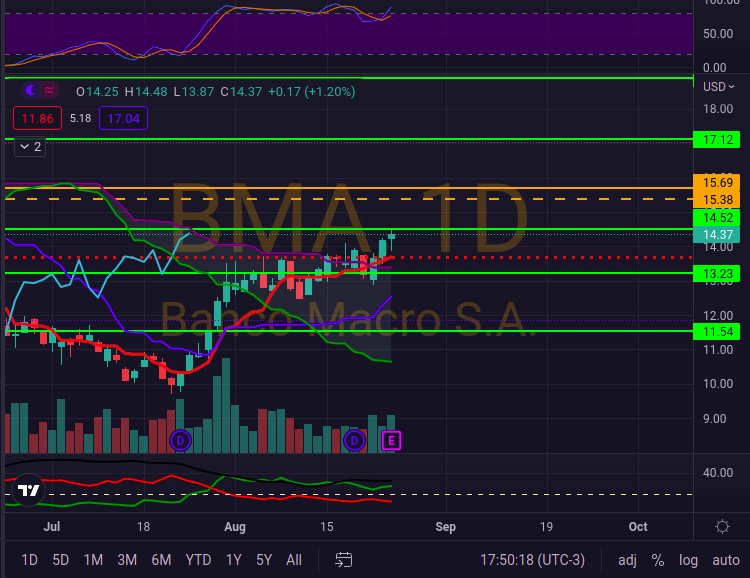
Task: Click the 11.54 green price label
Action: (x=717, y=332)
